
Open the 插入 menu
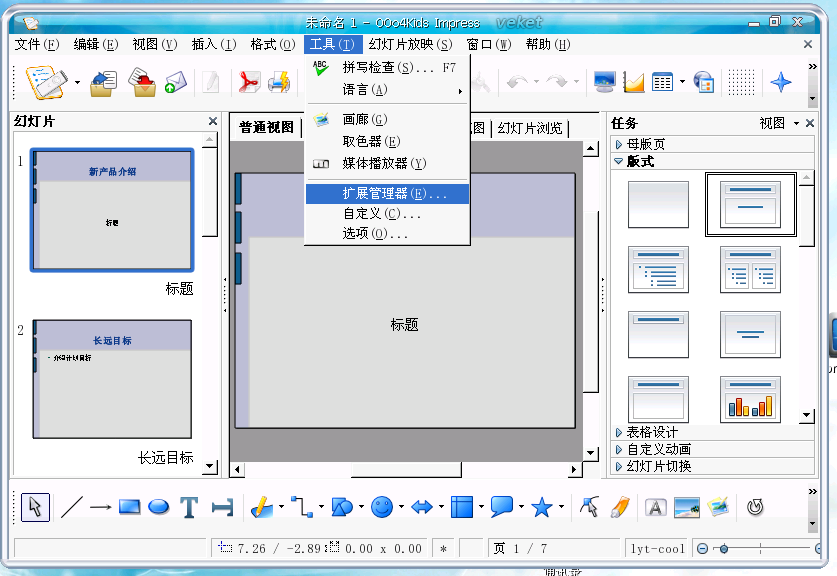tap(214, 44)
